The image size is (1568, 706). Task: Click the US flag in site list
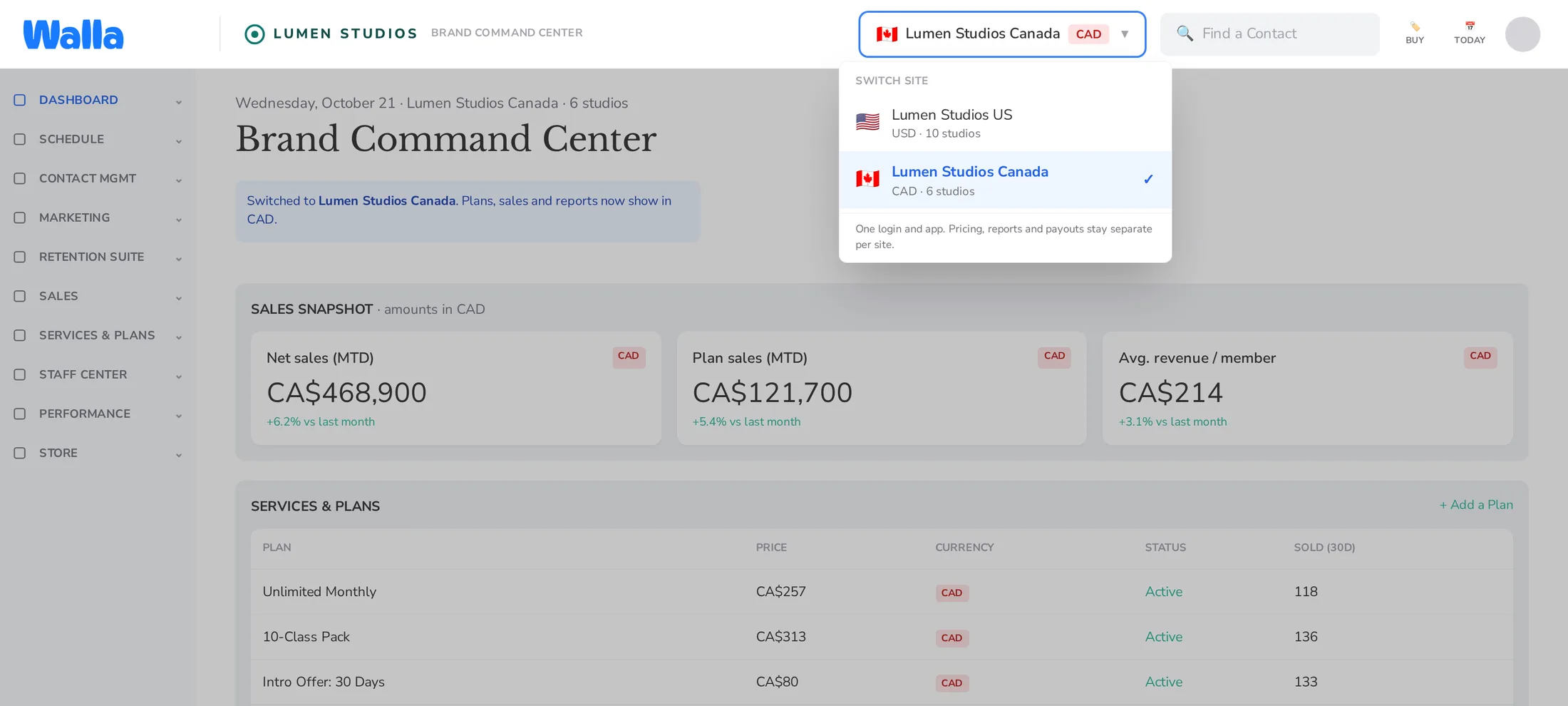click(x=867, y=123)
